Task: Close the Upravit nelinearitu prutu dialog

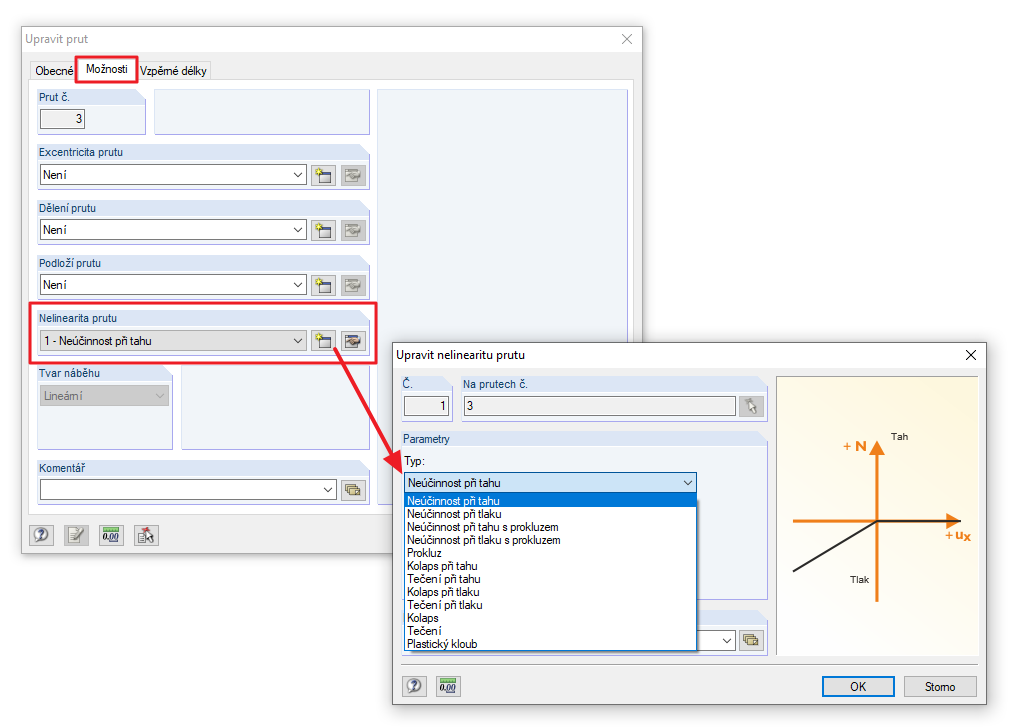Action: (971, 355)
